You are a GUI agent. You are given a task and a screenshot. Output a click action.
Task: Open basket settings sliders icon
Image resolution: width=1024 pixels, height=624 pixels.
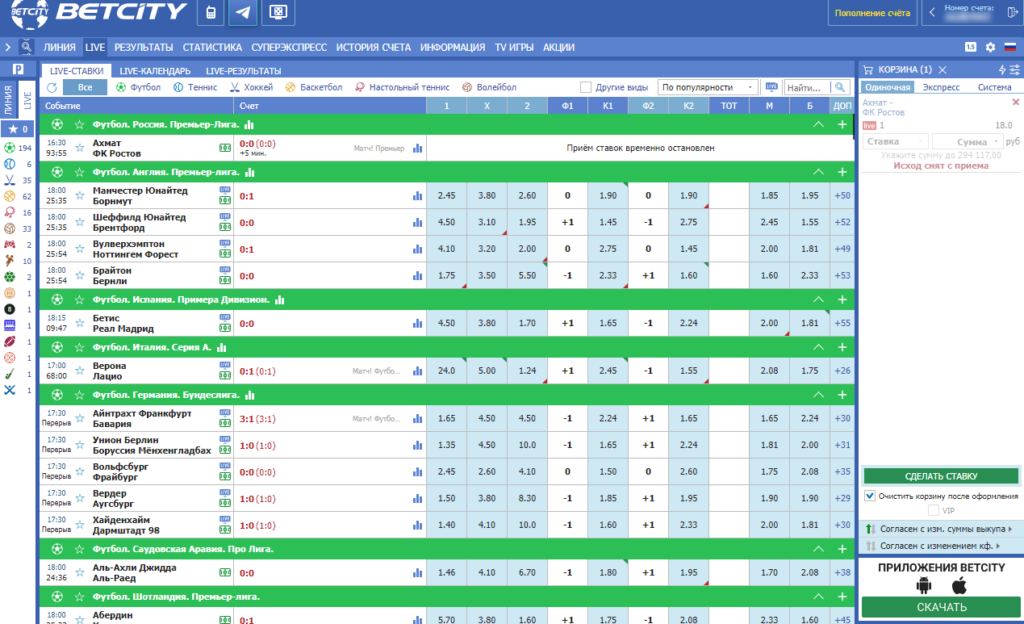(1014, 69)
